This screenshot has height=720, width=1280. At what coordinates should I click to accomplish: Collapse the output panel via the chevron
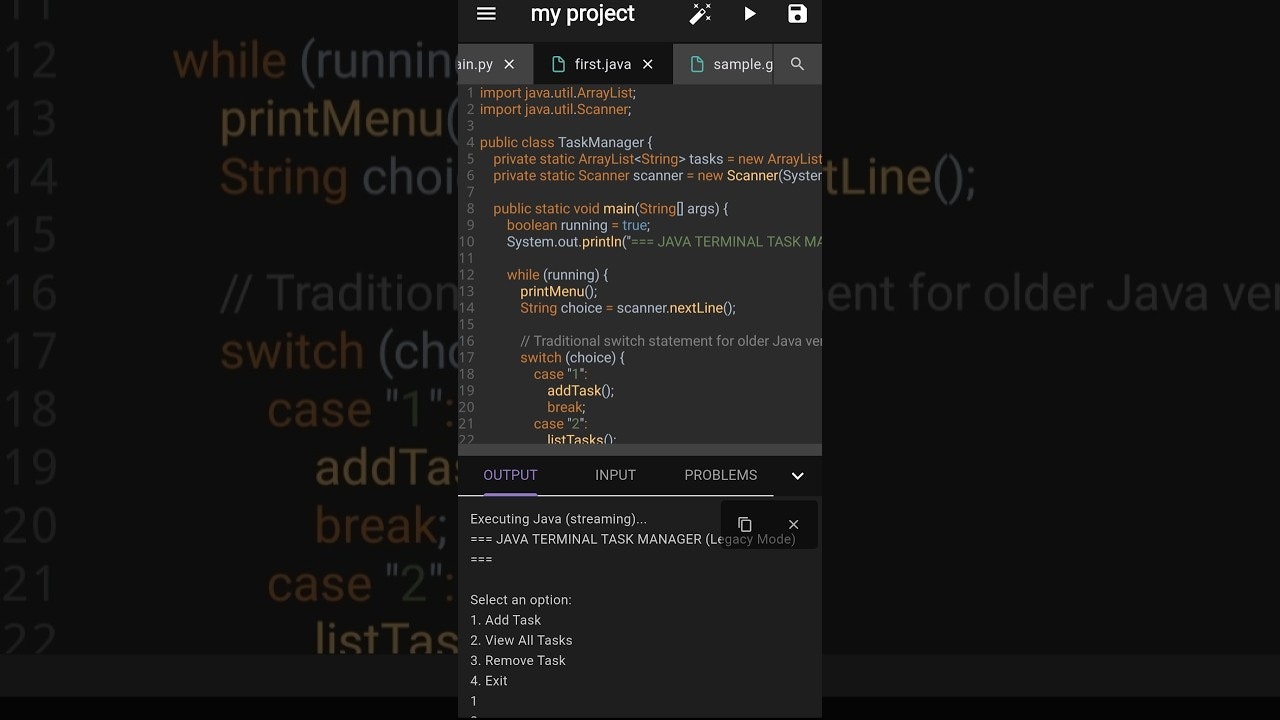click(797, 476)
